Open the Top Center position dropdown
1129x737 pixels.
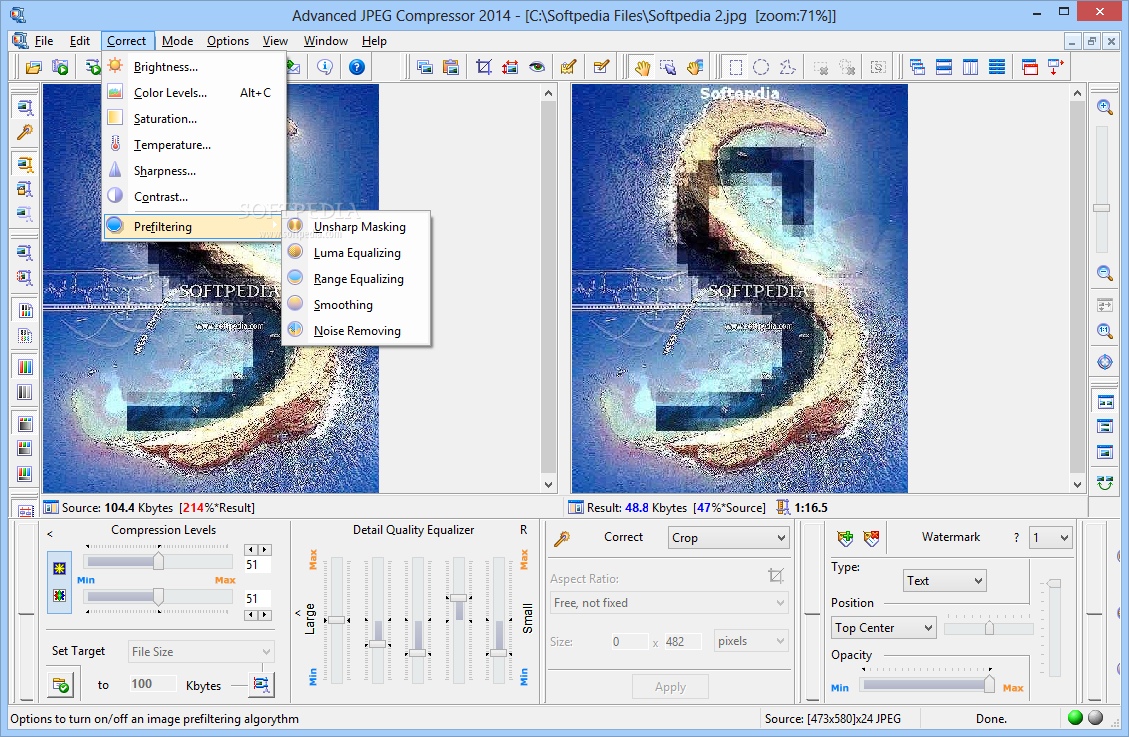point(883,628)
